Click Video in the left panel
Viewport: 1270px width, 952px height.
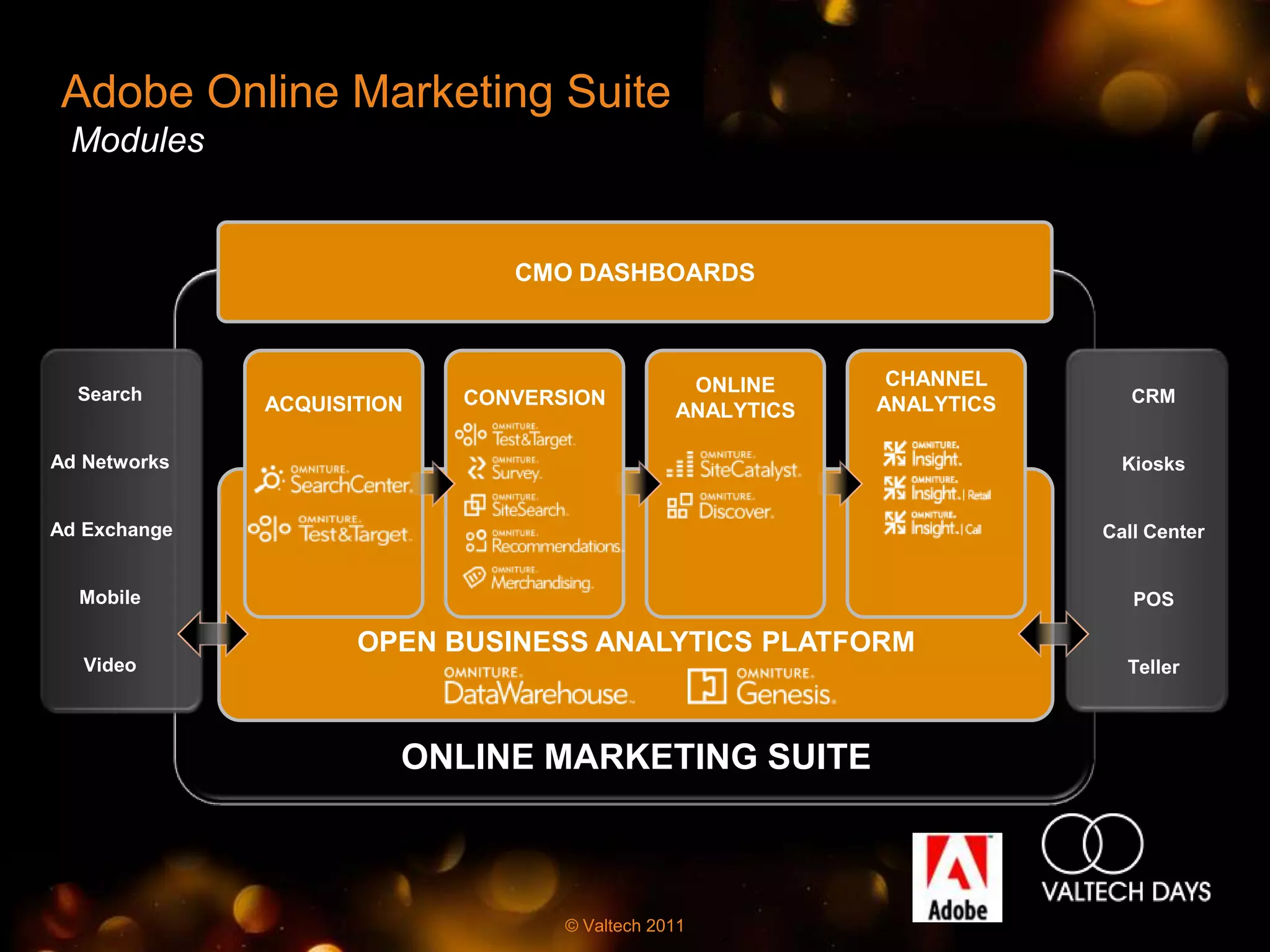[110, 665]
